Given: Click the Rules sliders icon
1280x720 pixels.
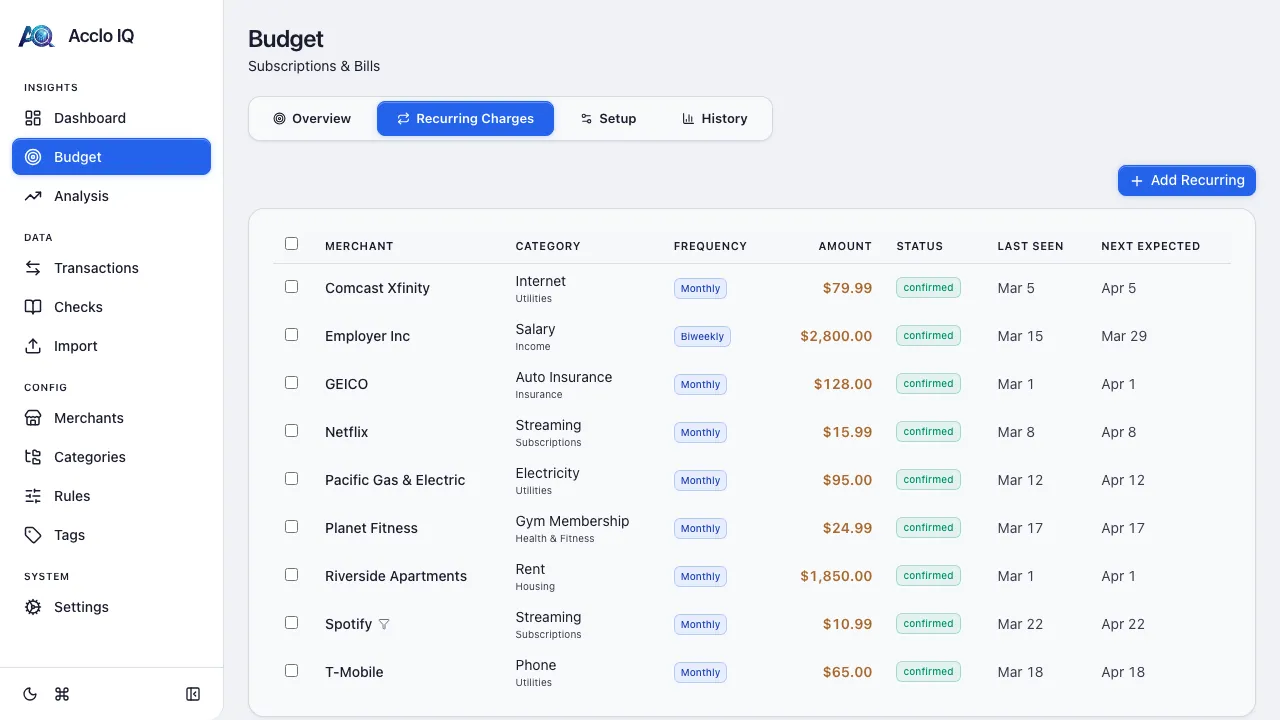Looking at the screenshot, I should [x=33, y=496].
